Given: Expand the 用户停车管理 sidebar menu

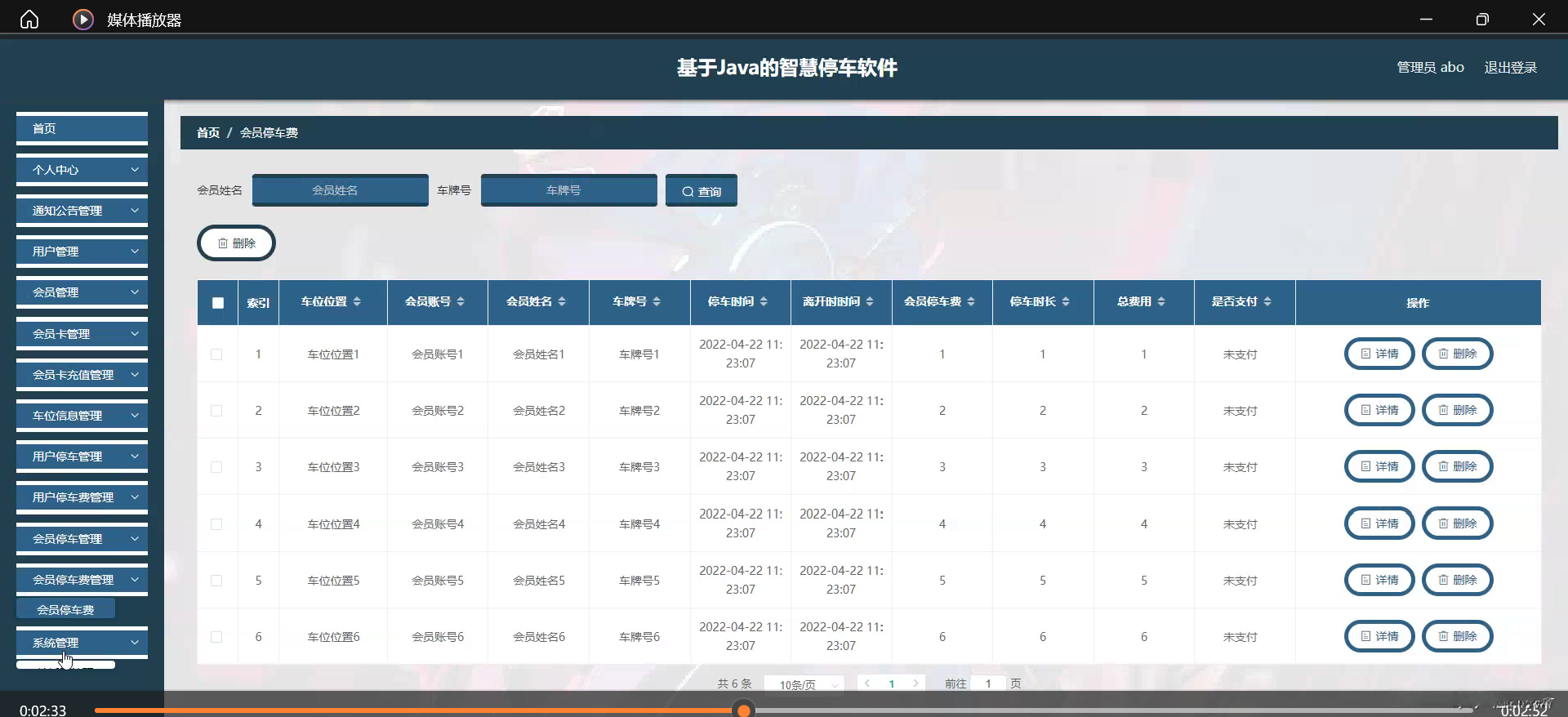Looking at the screenshot, I should pyautogui.click(x=82, y=456).
